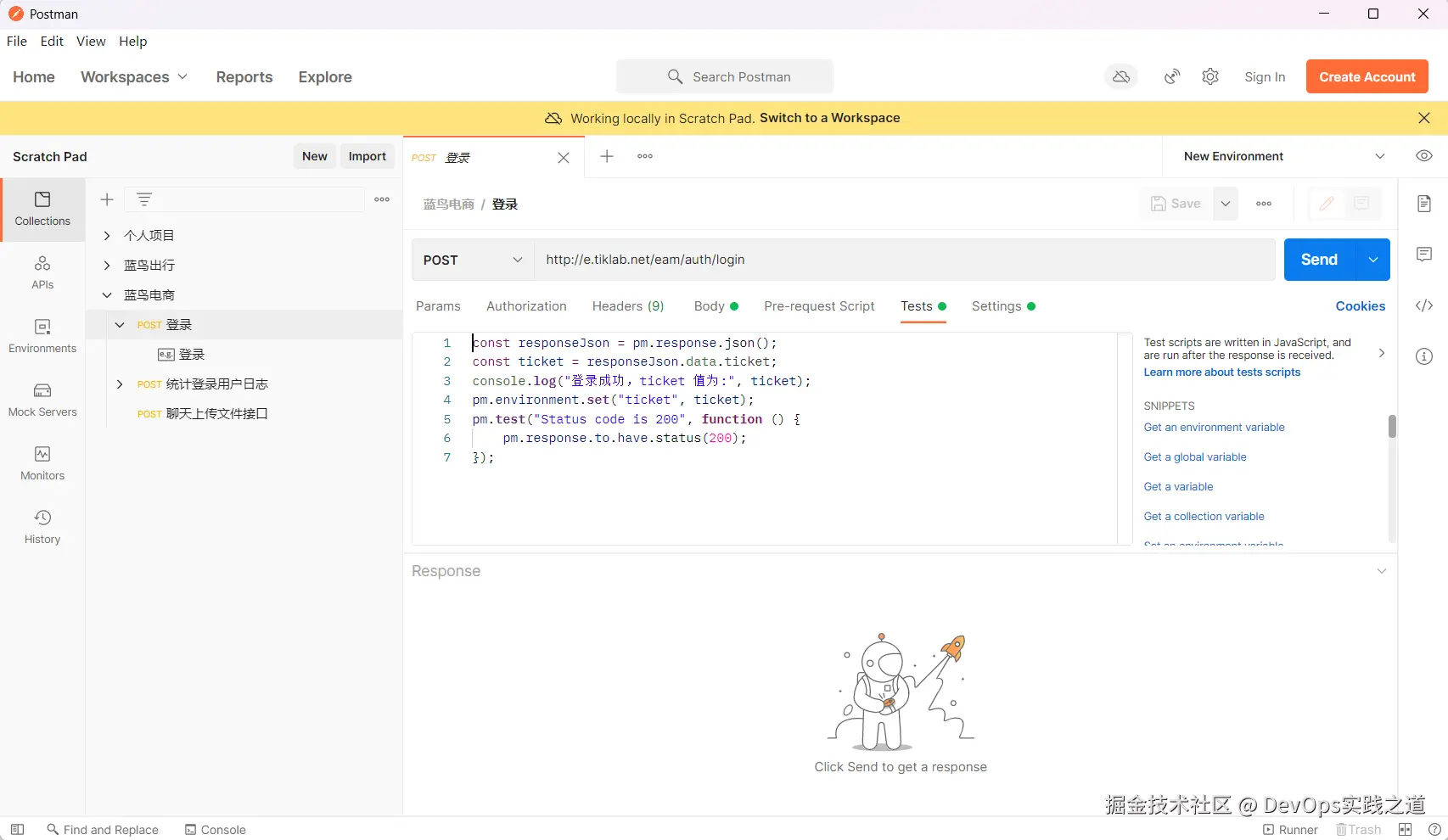
Task: Open the POST method dropdown
Action: click(x=473, y=260)
